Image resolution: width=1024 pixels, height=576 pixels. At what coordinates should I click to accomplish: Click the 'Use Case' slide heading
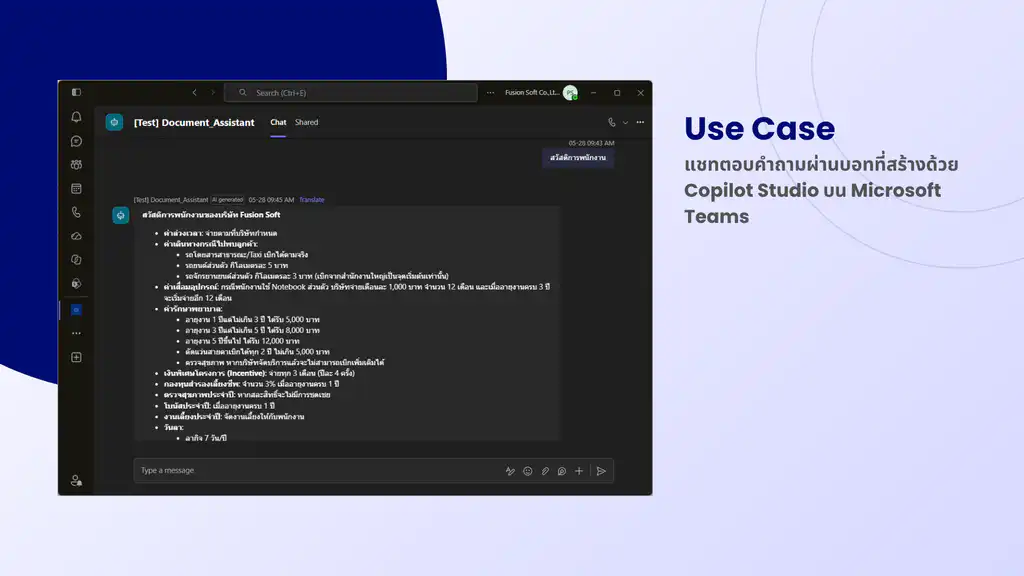[x=760, y=129]
